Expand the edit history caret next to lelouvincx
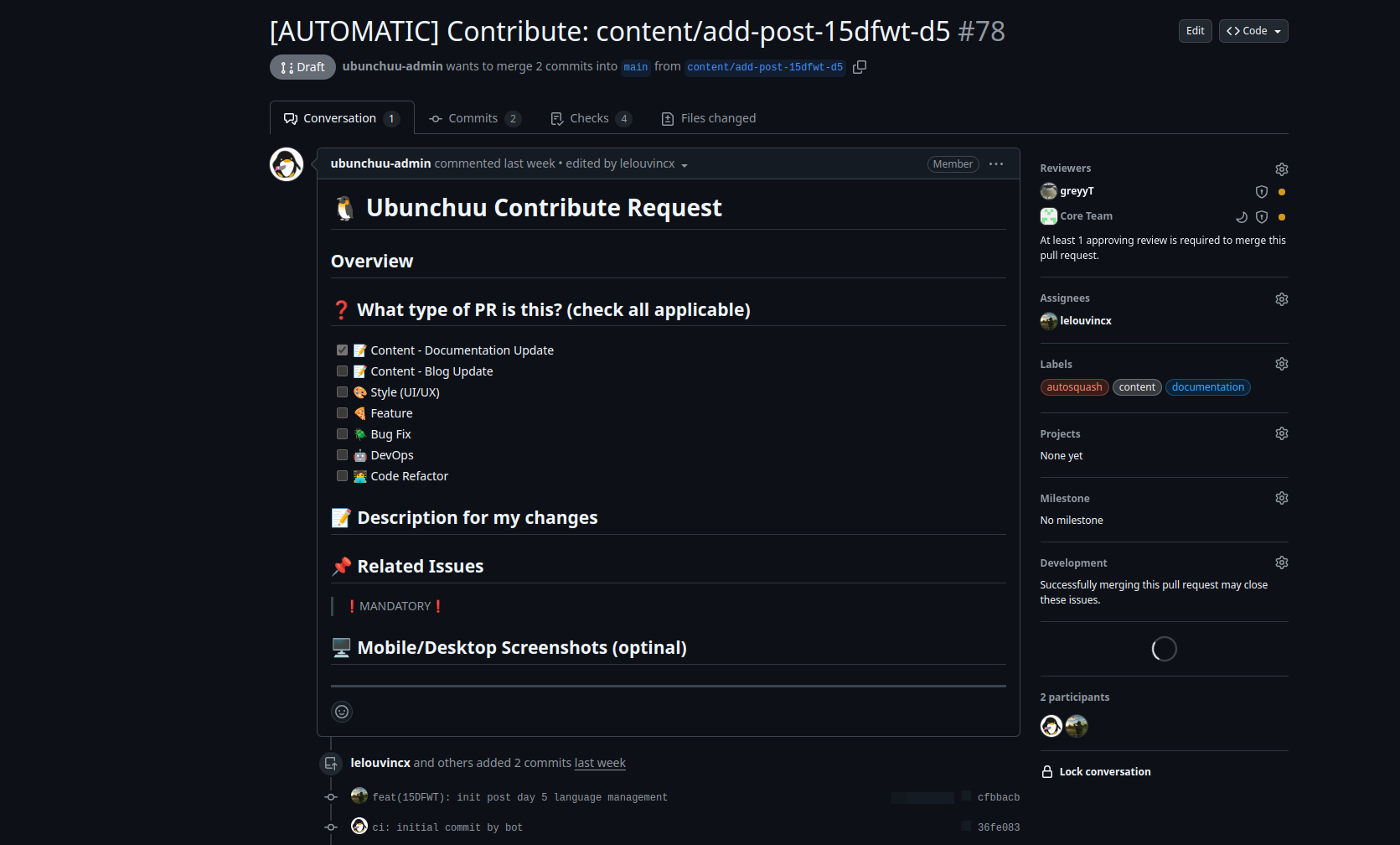 pyautogui.click(x=685, y=164)
